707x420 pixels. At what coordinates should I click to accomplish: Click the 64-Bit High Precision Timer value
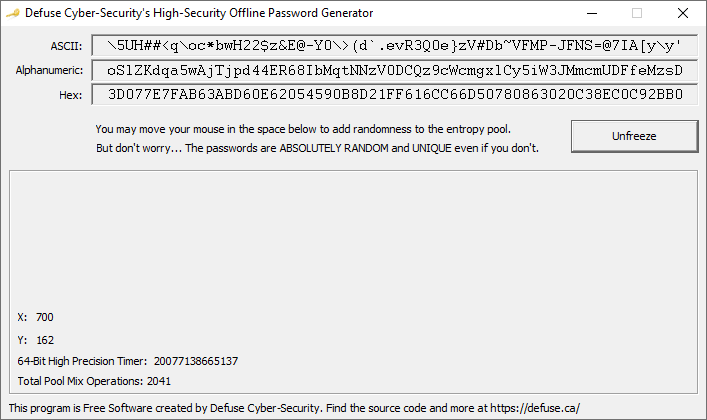[196, 361]
